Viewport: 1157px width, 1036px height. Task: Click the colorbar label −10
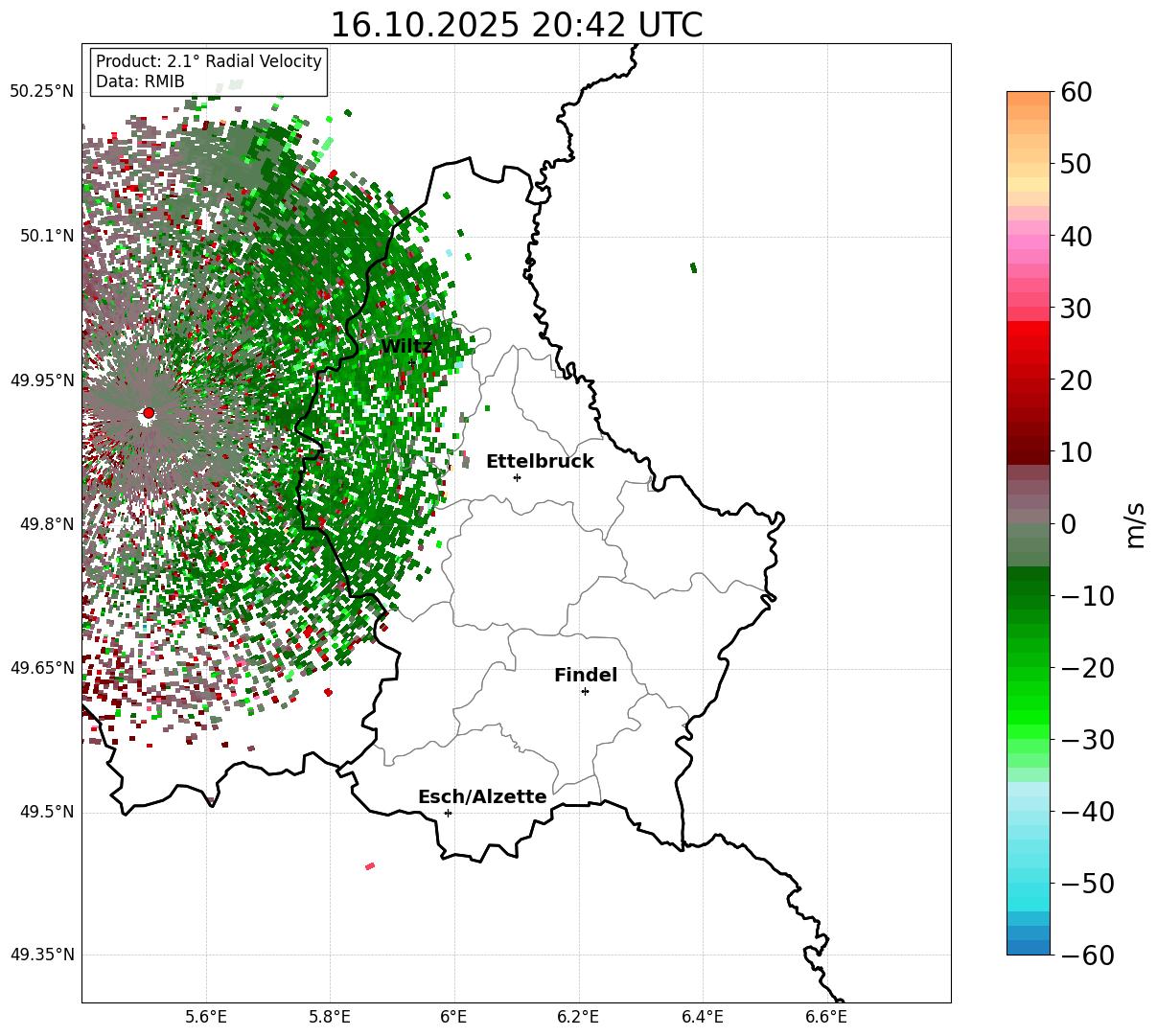point(1087,596)
